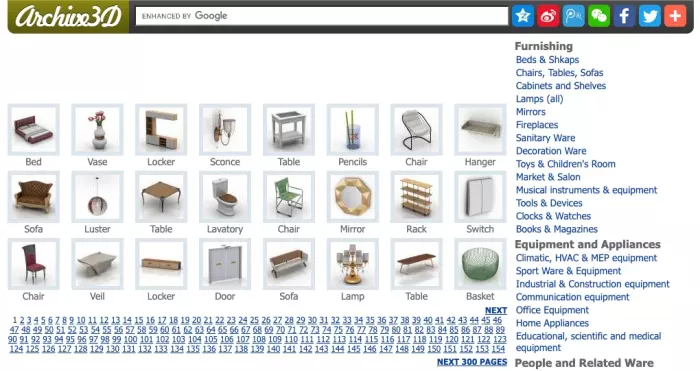Go to NEXT page link

tap(496, 310)
